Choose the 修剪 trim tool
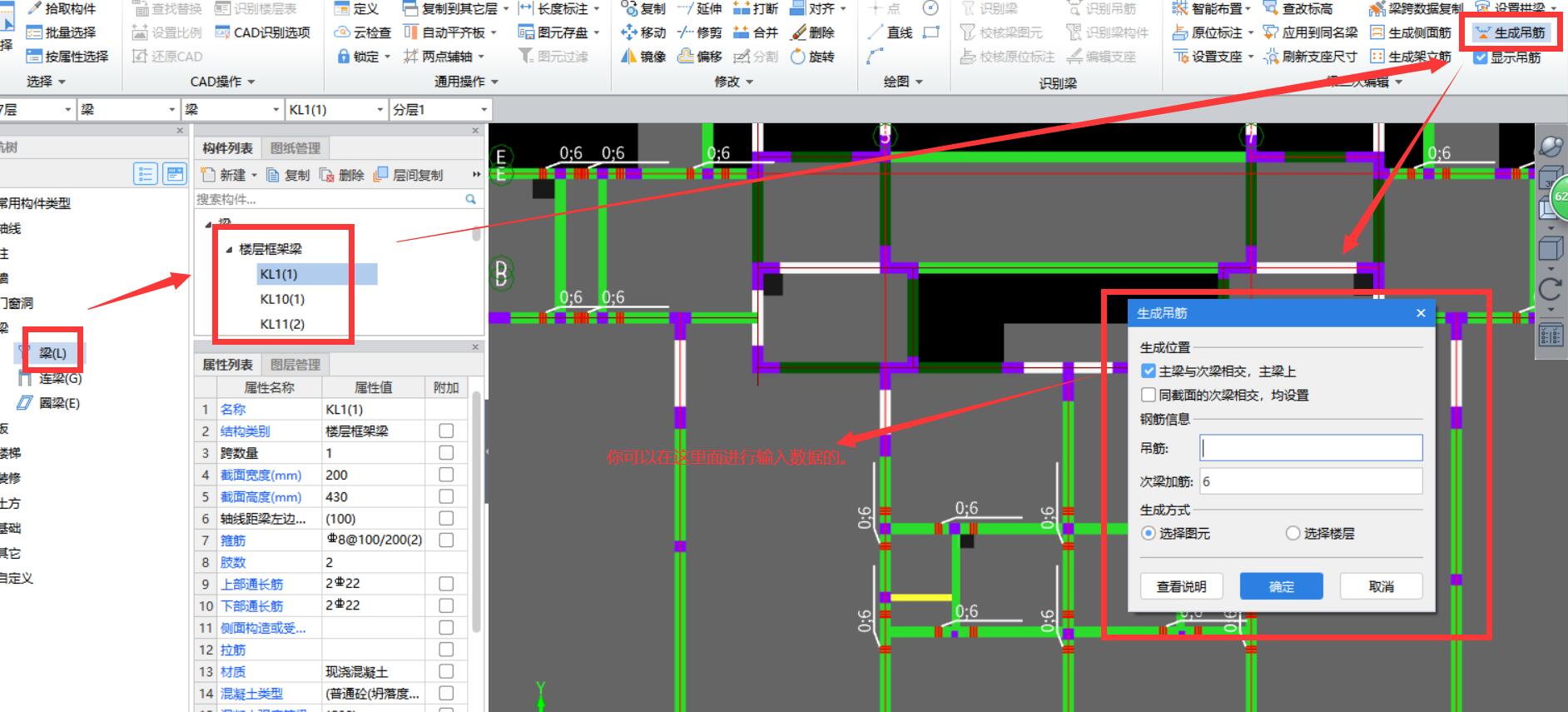 tap(699, 32)
